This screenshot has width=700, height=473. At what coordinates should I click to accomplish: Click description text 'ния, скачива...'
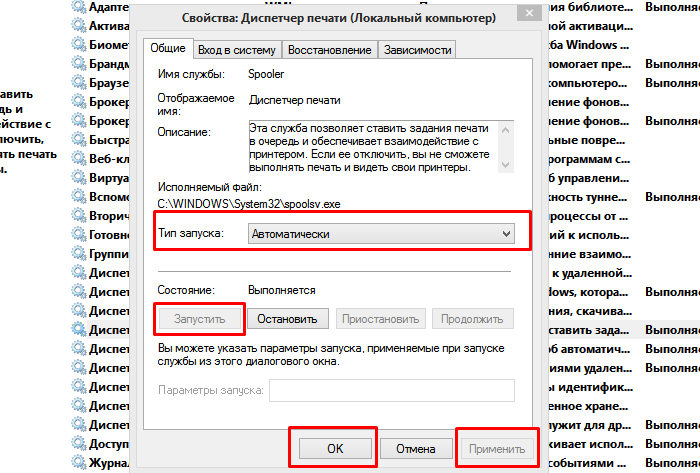pos(591,311)
